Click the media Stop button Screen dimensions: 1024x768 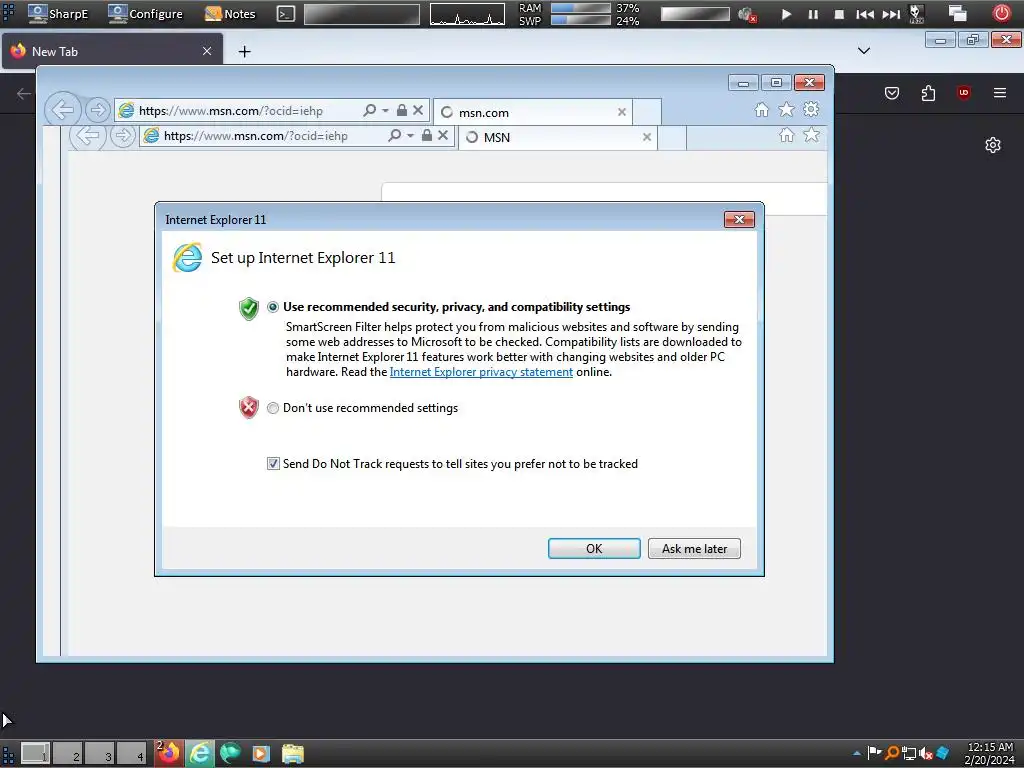pos(839,14)
